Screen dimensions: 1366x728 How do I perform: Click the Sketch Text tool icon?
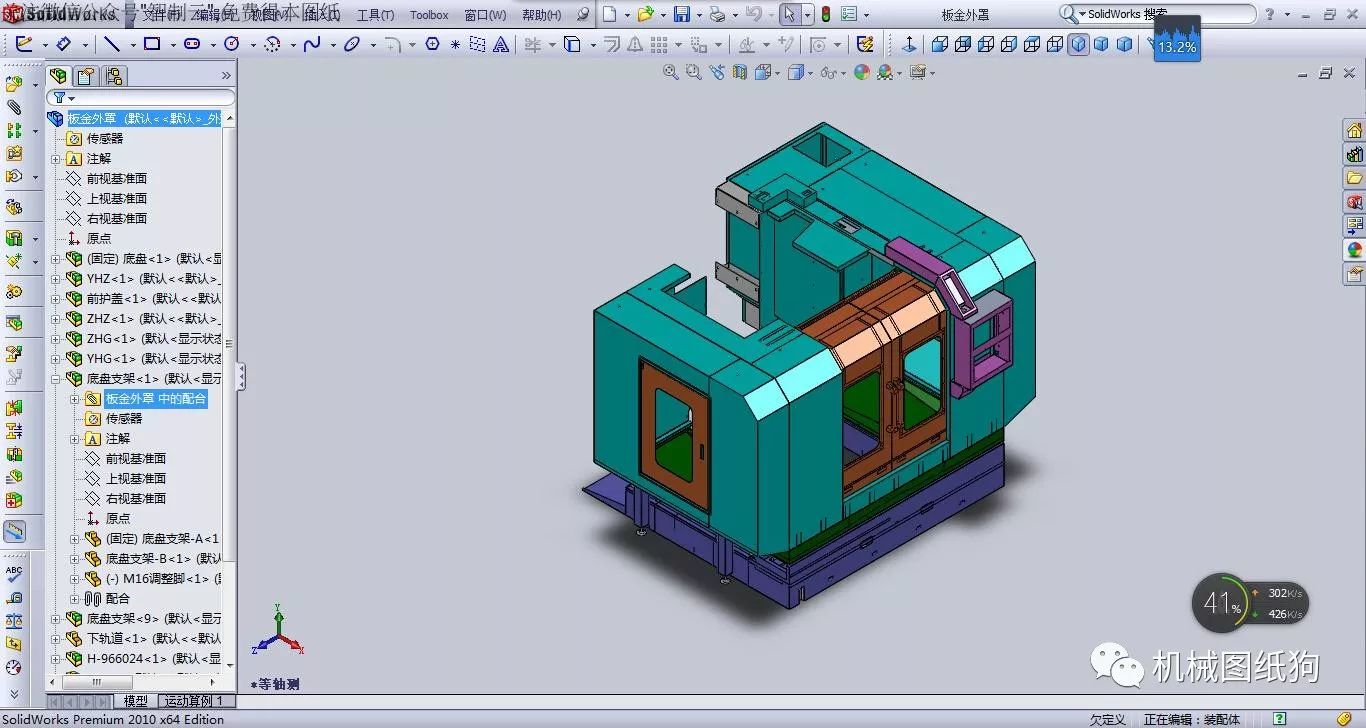(x=501, y=45)
